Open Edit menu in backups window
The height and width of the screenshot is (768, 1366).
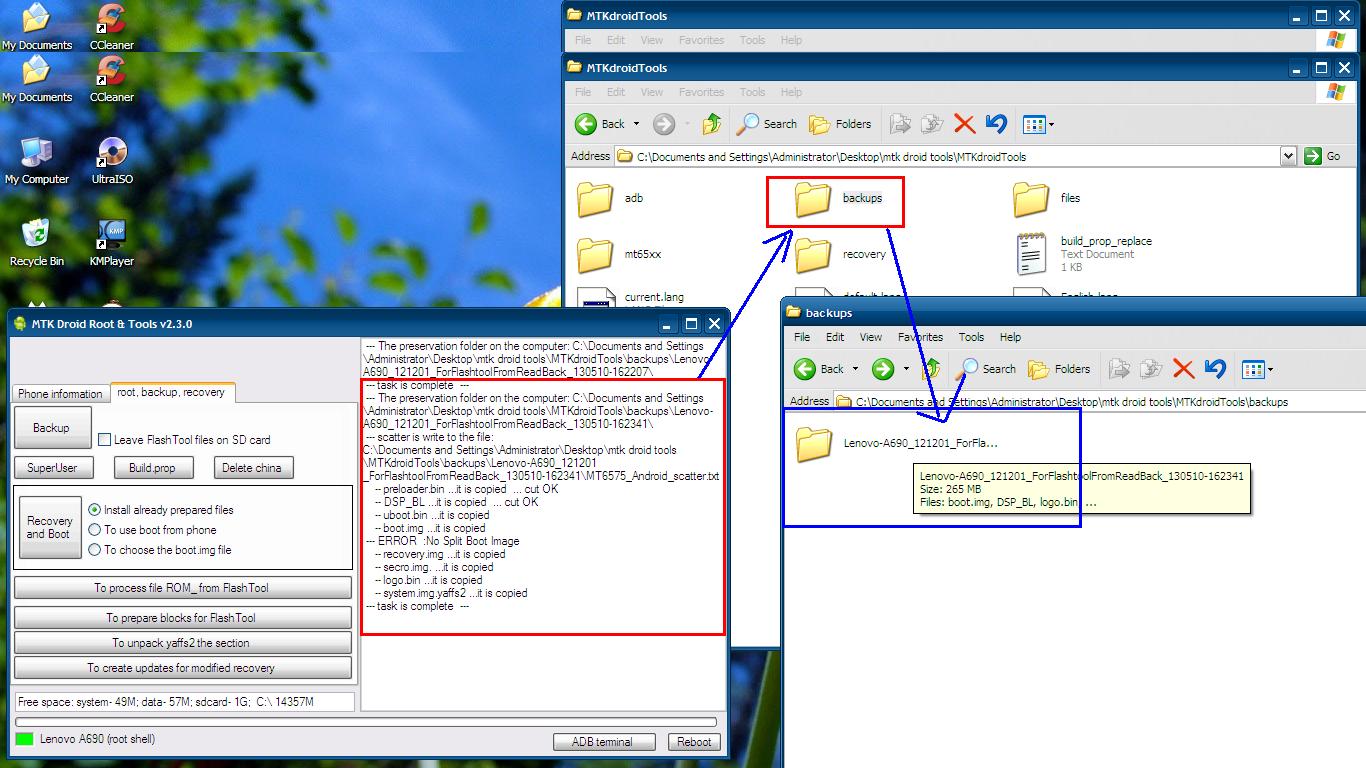coord(835,337)
